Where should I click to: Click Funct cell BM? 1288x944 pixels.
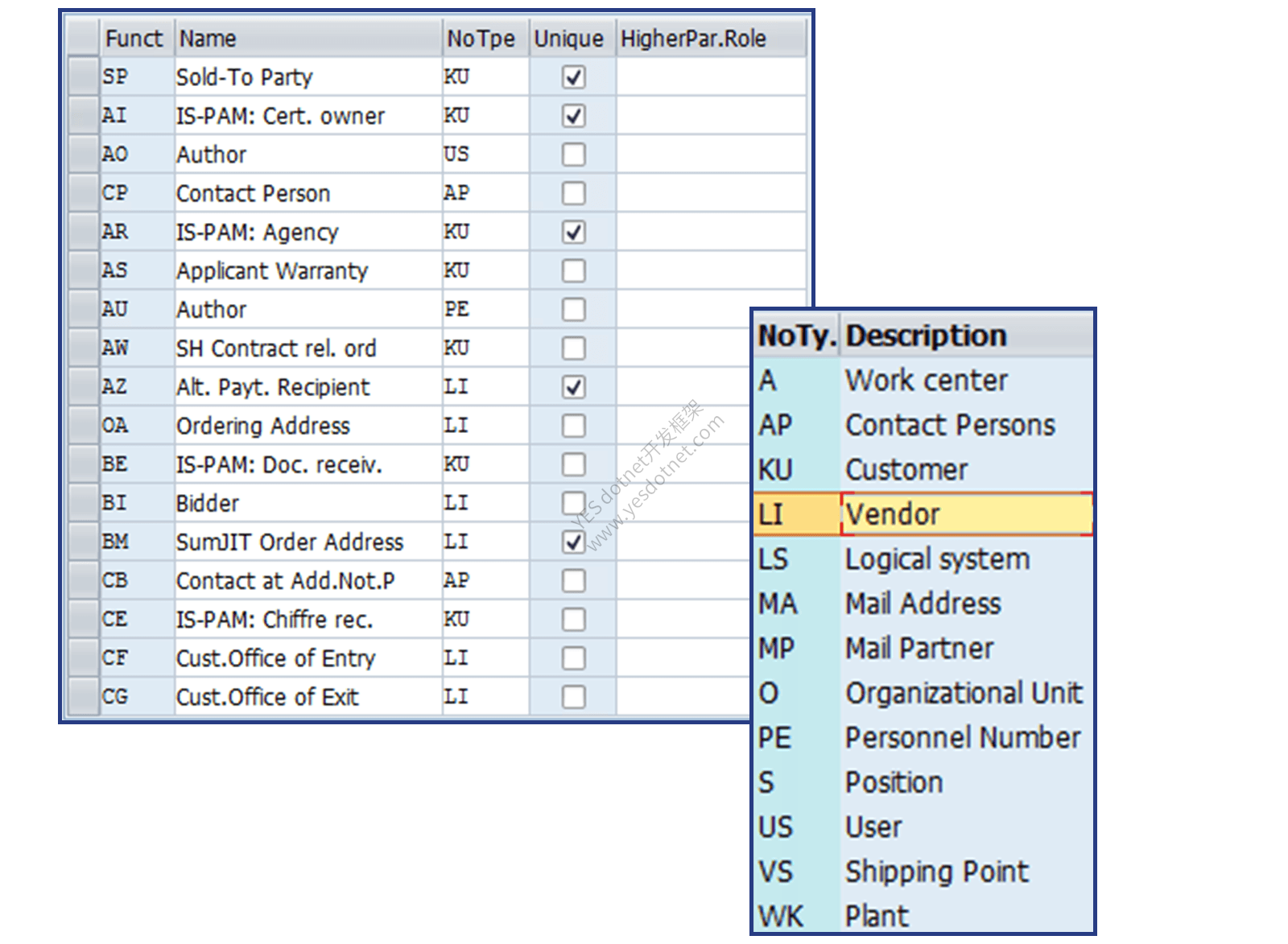pos(137,542)
